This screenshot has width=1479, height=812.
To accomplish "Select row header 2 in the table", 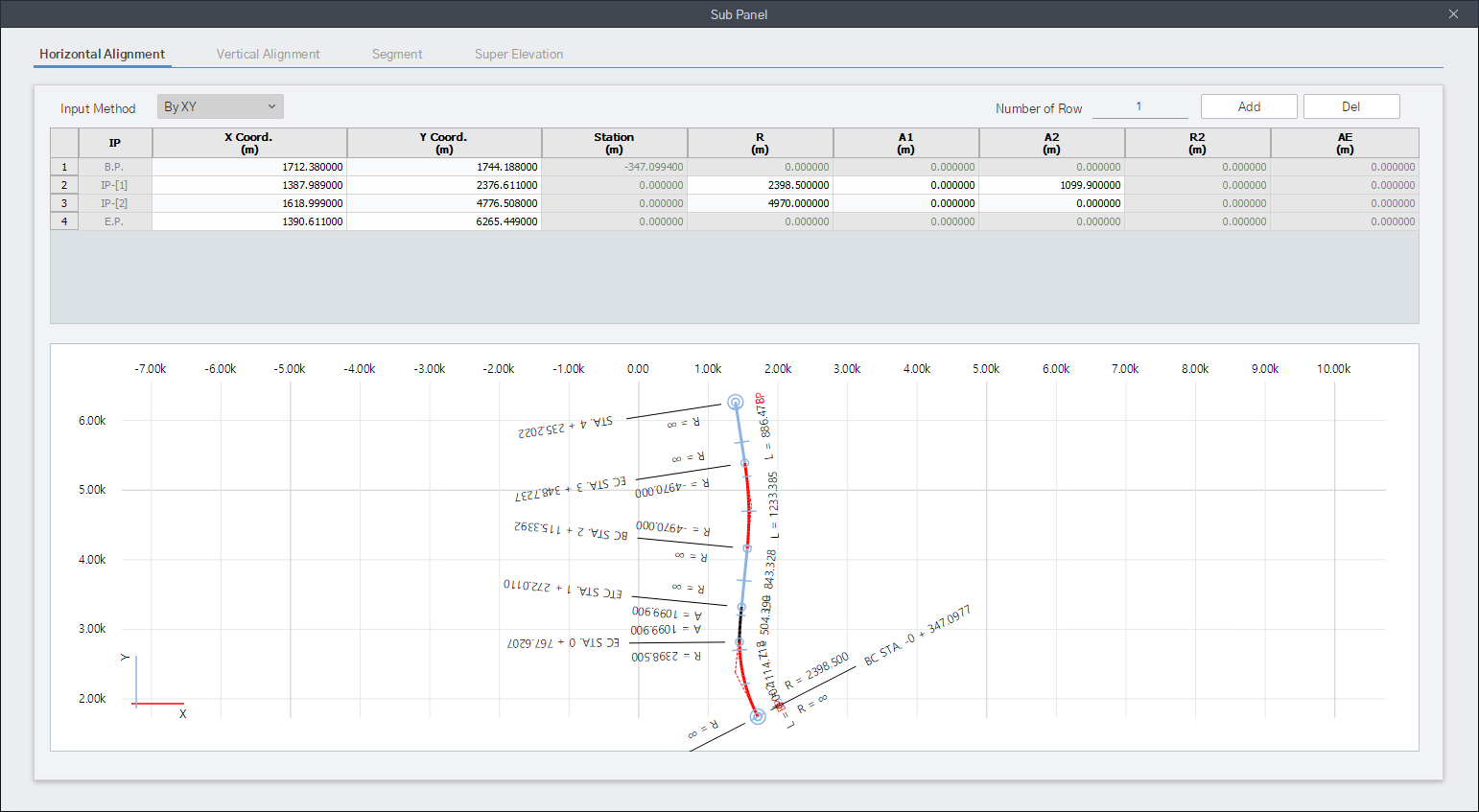I will pyautogui.click(x=64, y=185).
